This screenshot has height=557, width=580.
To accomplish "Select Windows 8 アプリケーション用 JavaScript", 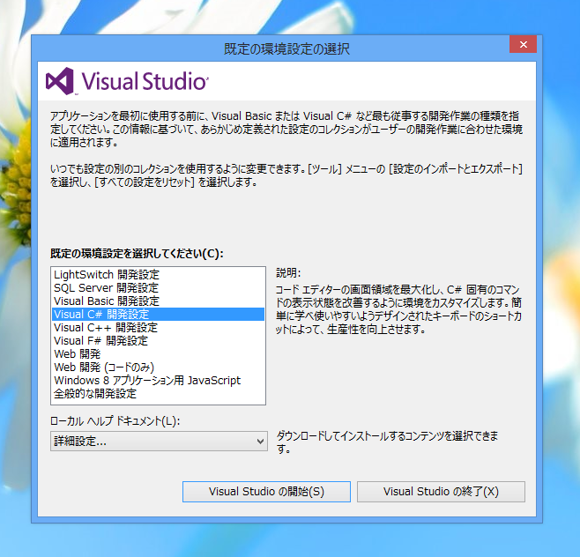I will [x=158, y=381].
